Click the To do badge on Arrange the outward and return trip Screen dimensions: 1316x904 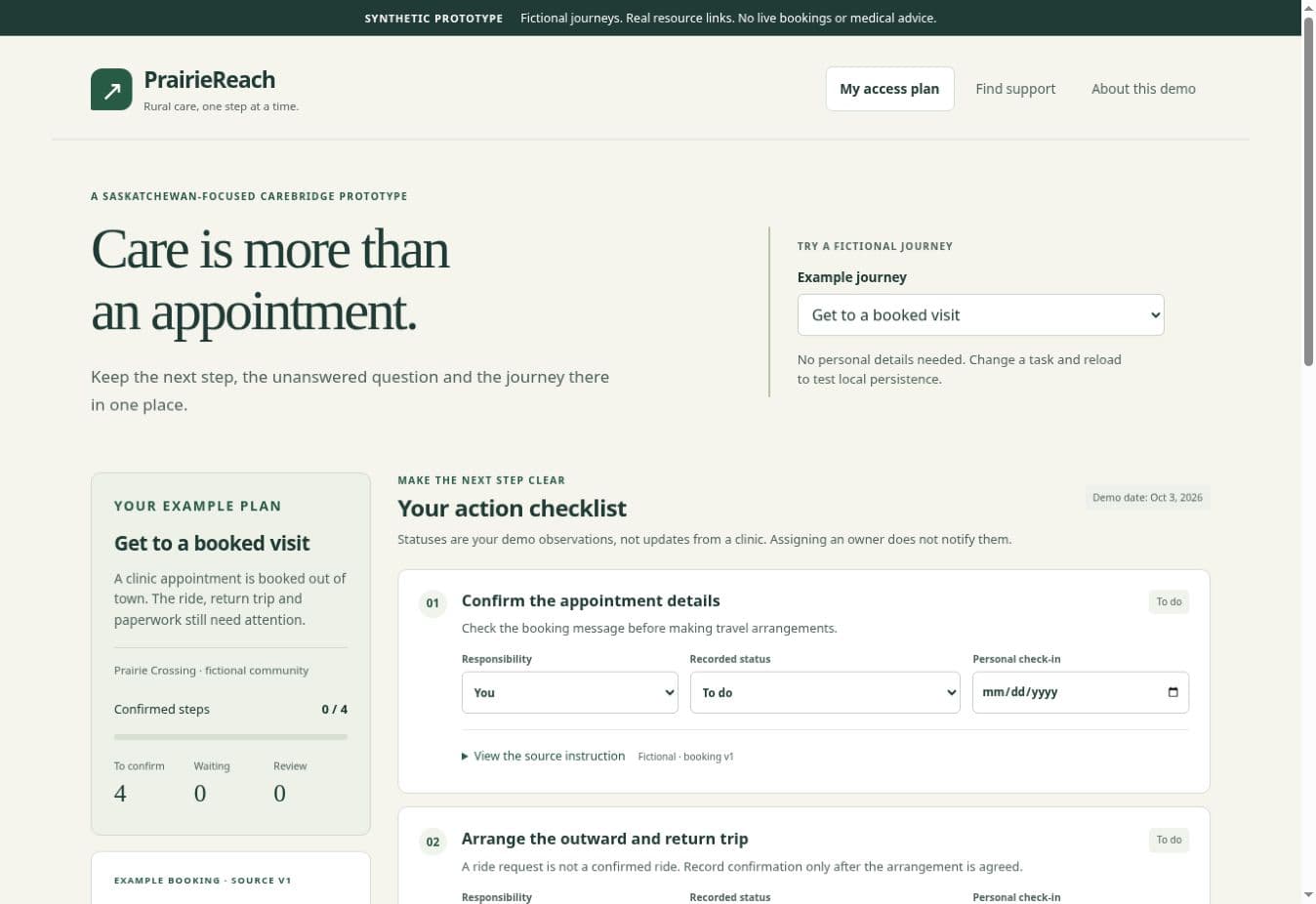tap(1169, 840)
